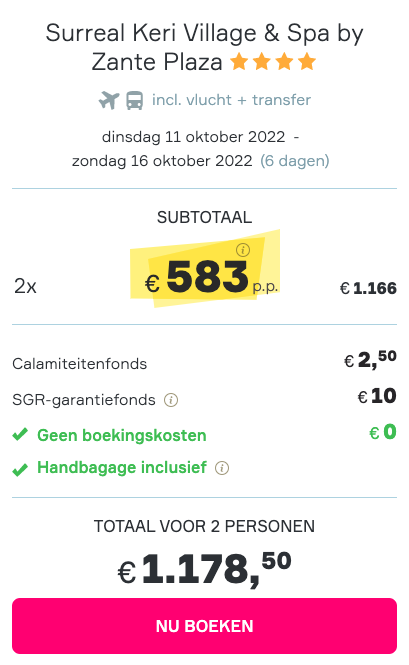Click the total price €1.178,50
The width and height of the screenshot is (409, 665).
pyautogui.click(x=204, y=569)
